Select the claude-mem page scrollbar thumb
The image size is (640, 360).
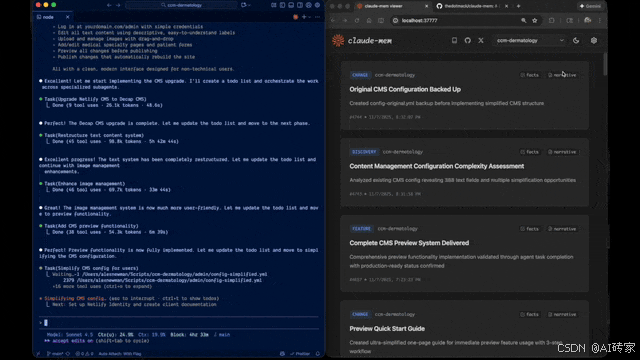[x=605, y=64]
